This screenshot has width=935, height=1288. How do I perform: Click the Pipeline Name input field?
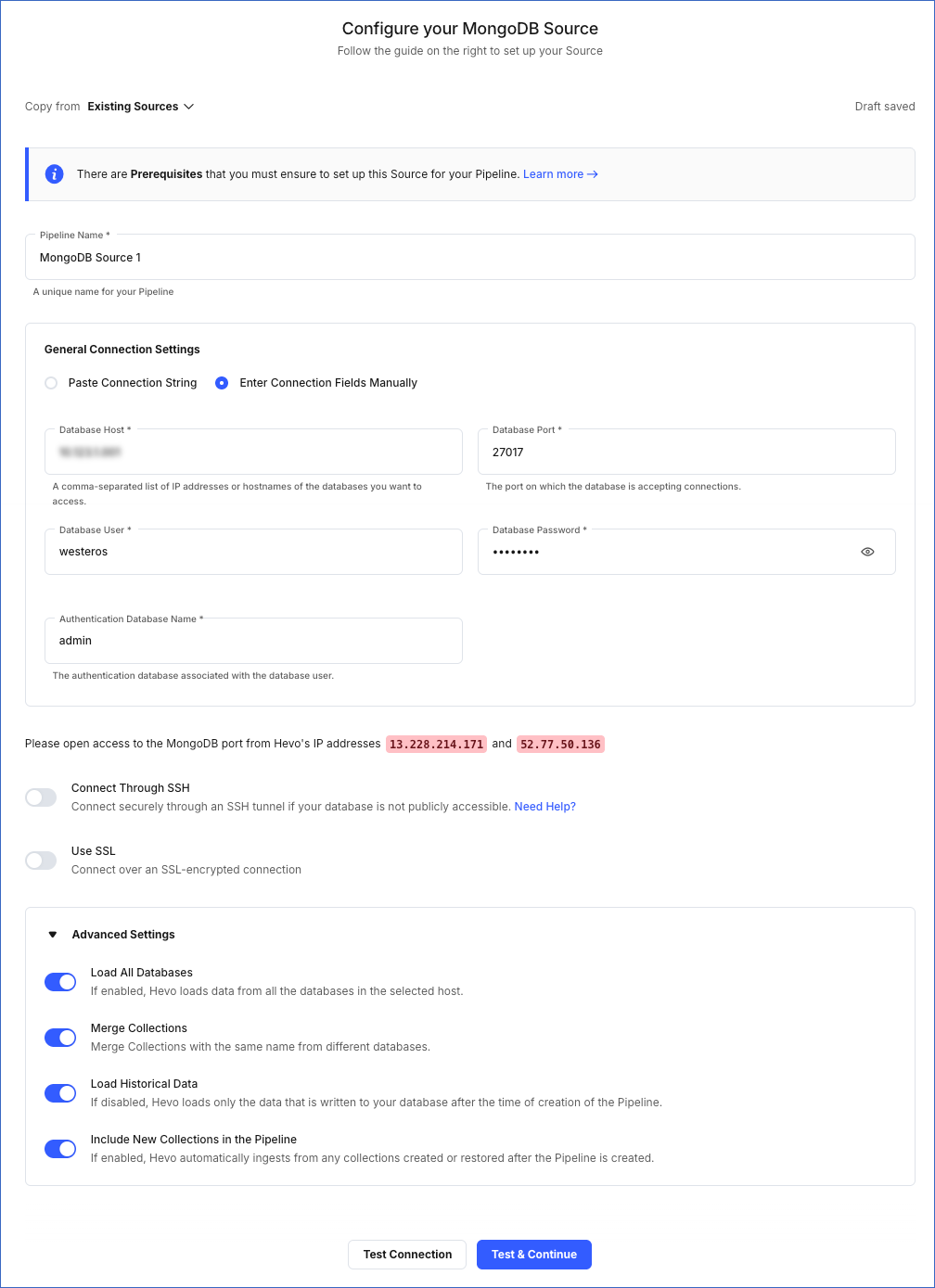(x=470, y=257)
